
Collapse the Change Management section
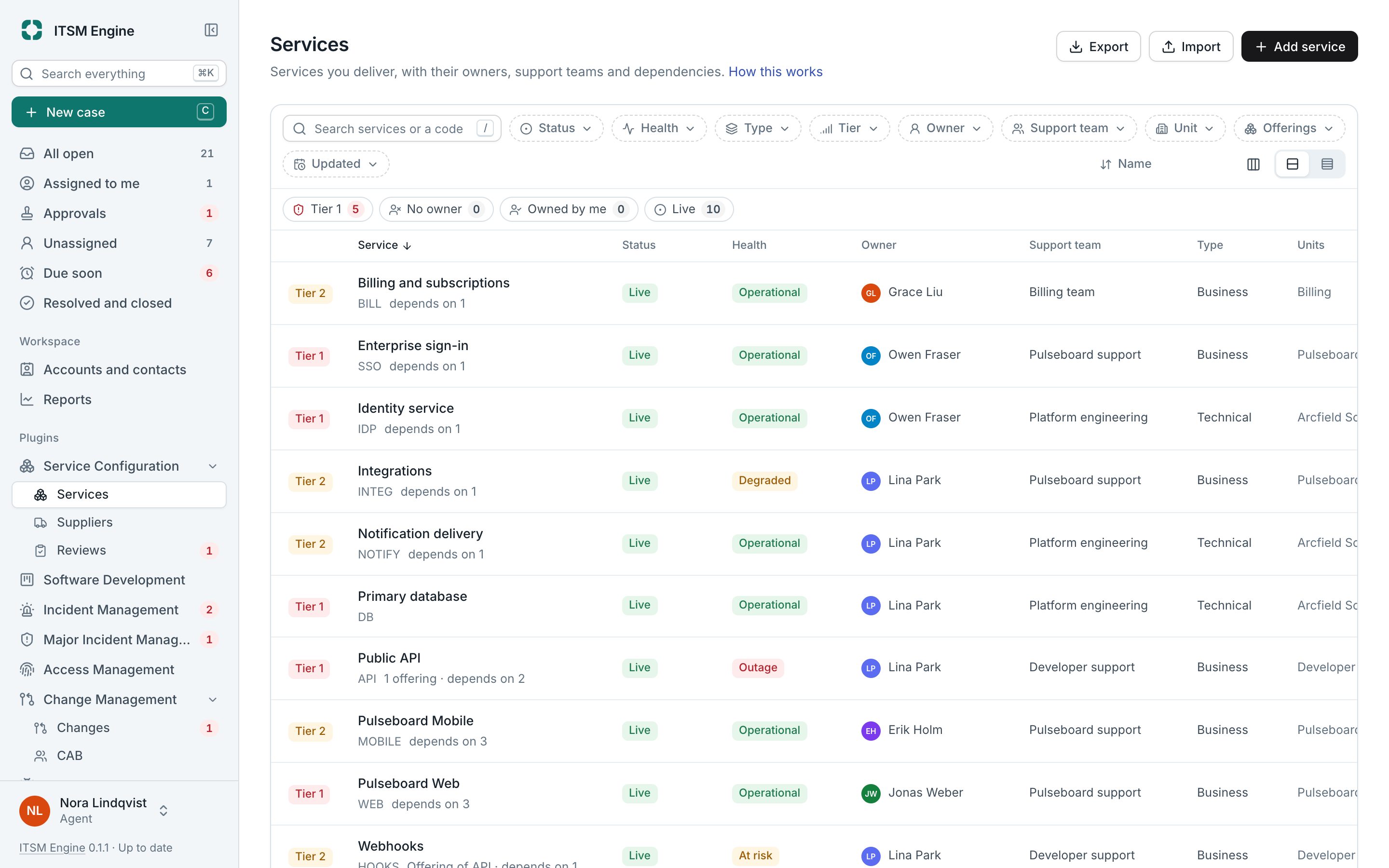tap(212, 699)
